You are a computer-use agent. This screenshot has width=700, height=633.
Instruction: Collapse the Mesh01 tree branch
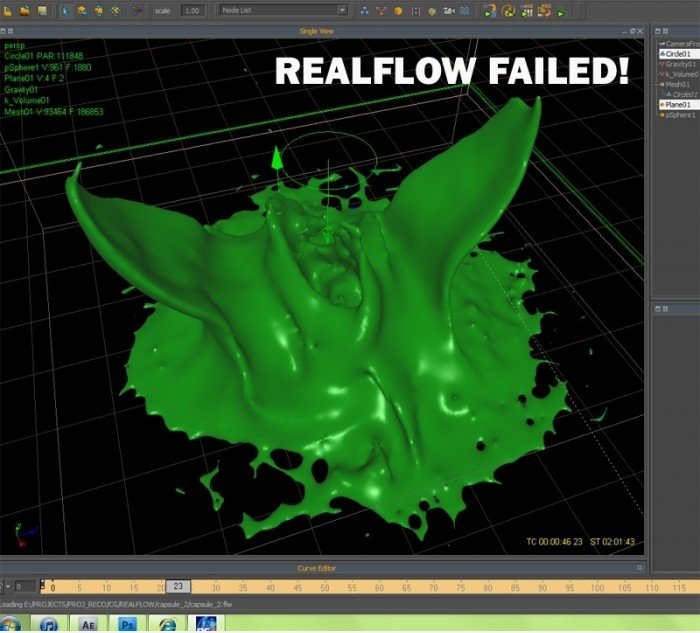[657, 84]
